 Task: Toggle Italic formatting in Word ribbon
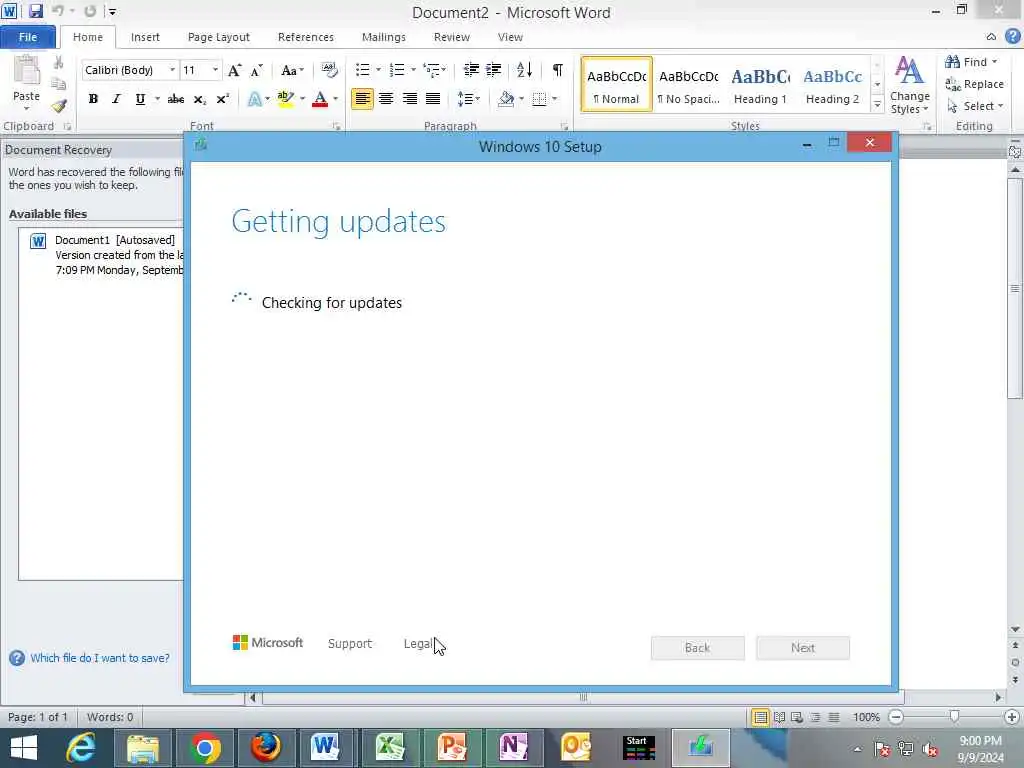(116, 99)
